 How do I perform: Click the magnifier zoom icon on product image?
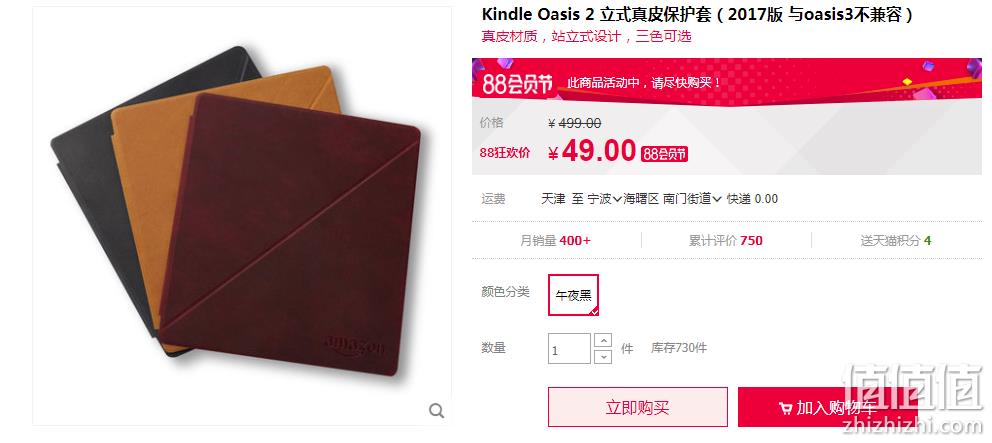click(437, 411)
